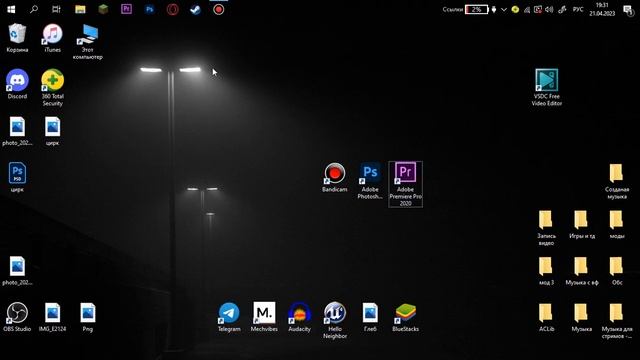Select the Музыка для стримов folder
The image size is (640, 360).
pos(617,321)
